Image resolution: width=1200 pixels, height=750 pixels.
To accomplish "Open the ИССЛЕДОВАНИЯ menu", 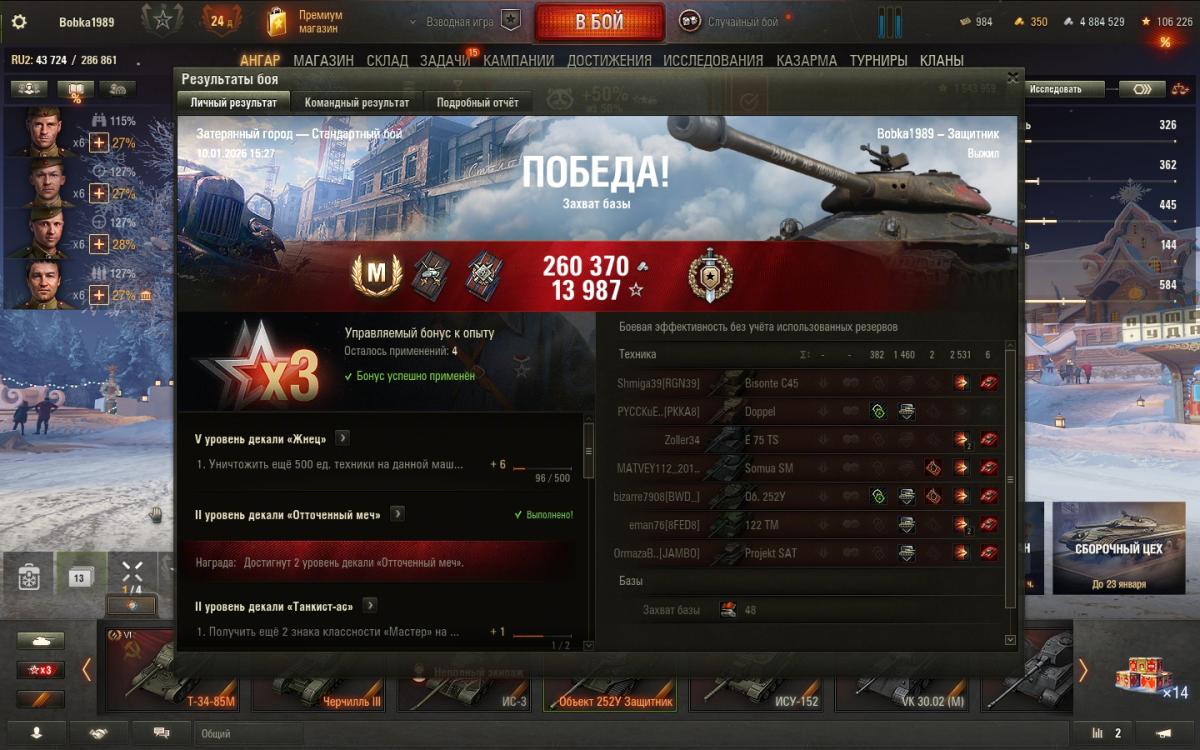I will pos(713,61).
